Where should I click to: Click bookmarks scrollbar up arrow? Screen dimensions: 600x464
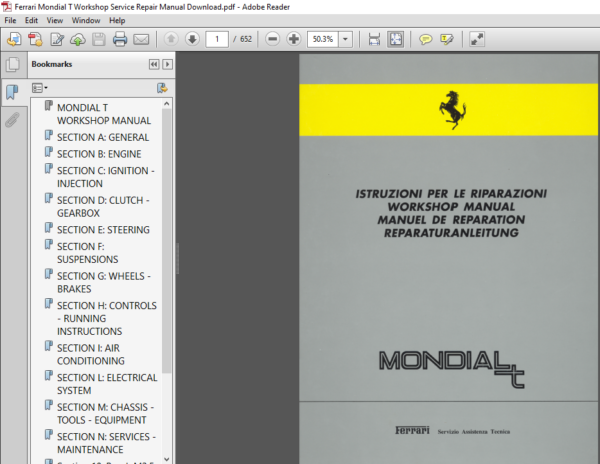click(166, 104)
